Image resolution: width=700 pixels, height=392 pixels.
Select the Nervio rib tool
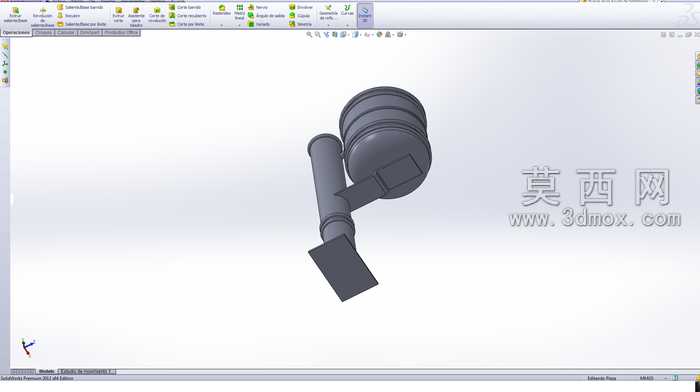(258, 7)
